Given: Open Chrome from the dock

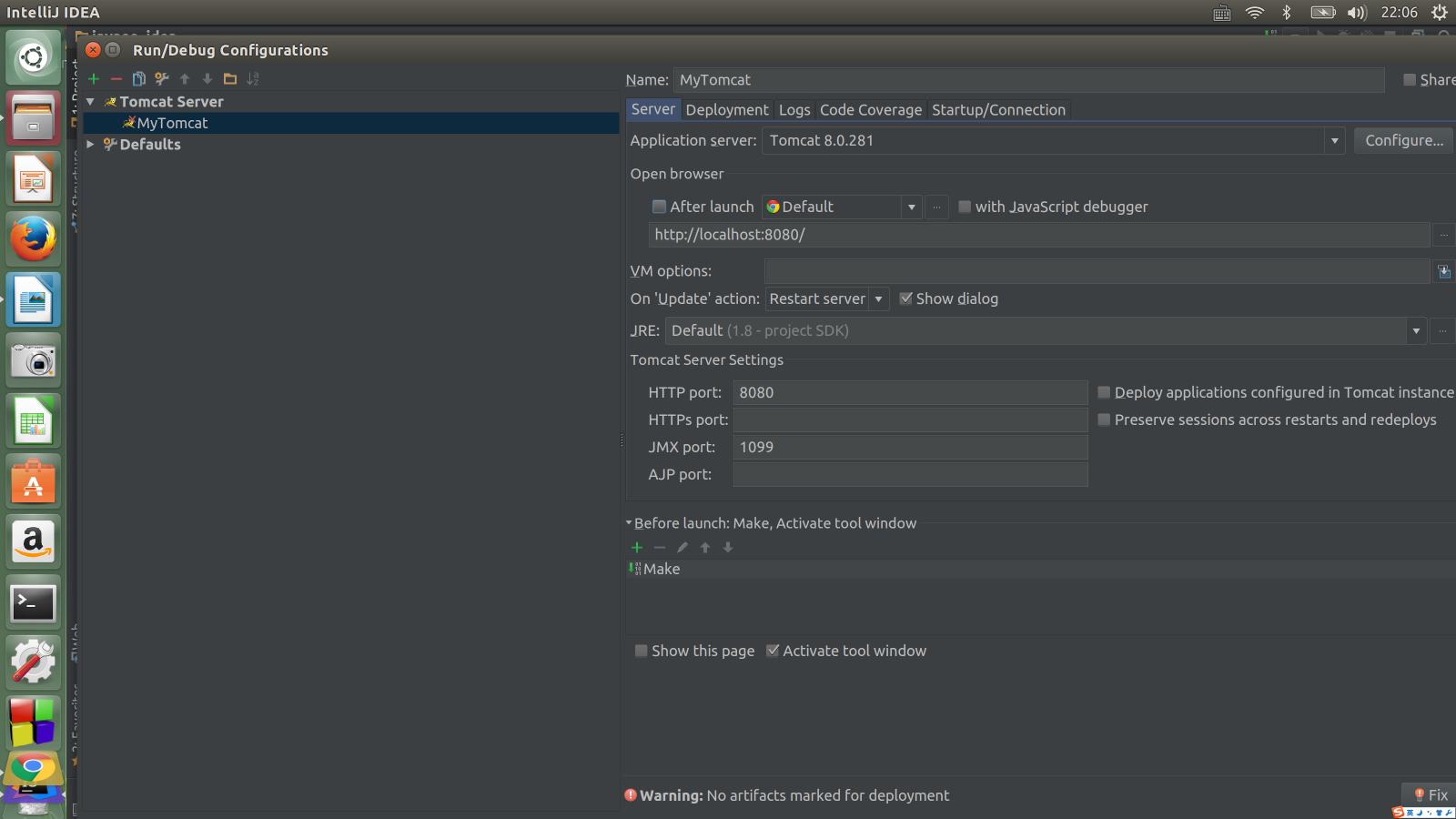Looking at the screenshot, I should (x=34, y=770).
